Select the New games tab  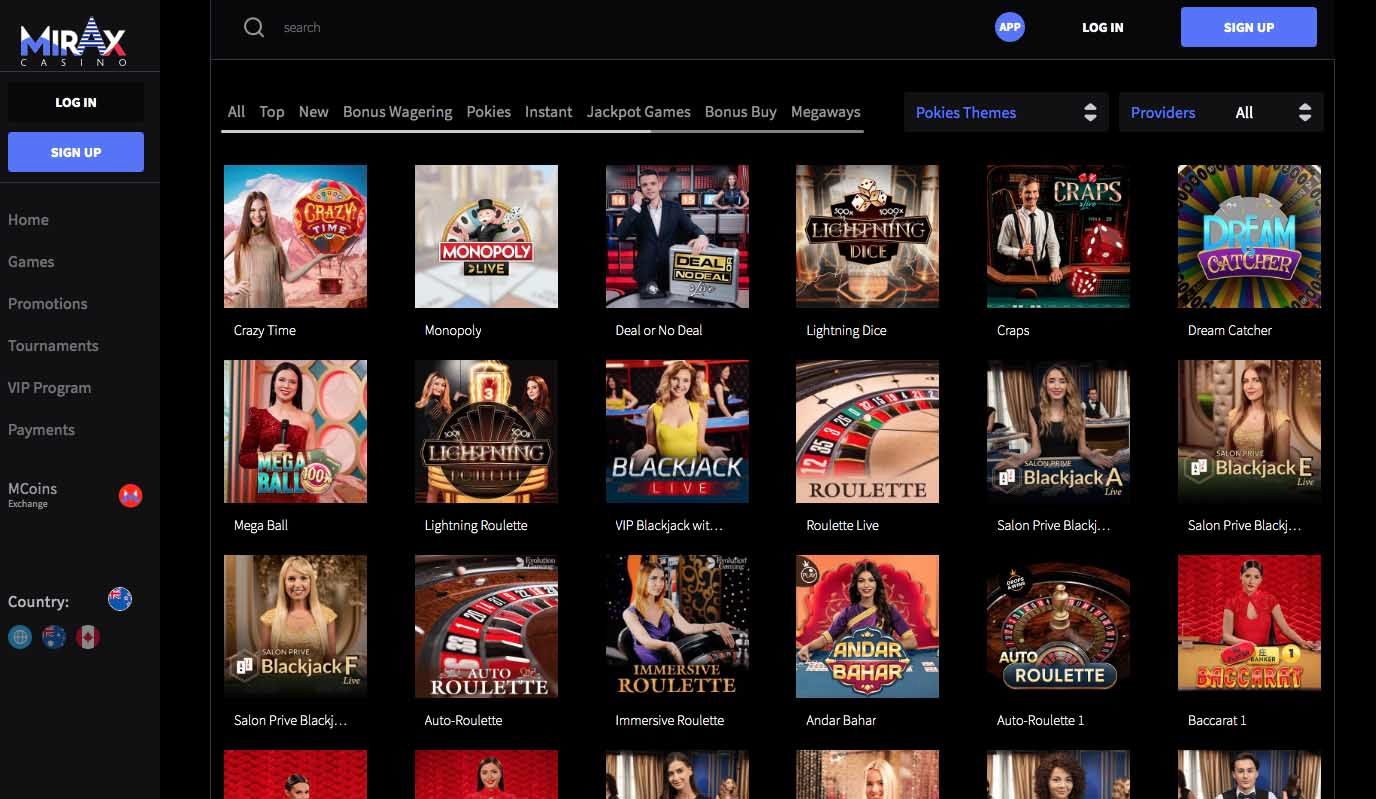click(x=313, y=112)
